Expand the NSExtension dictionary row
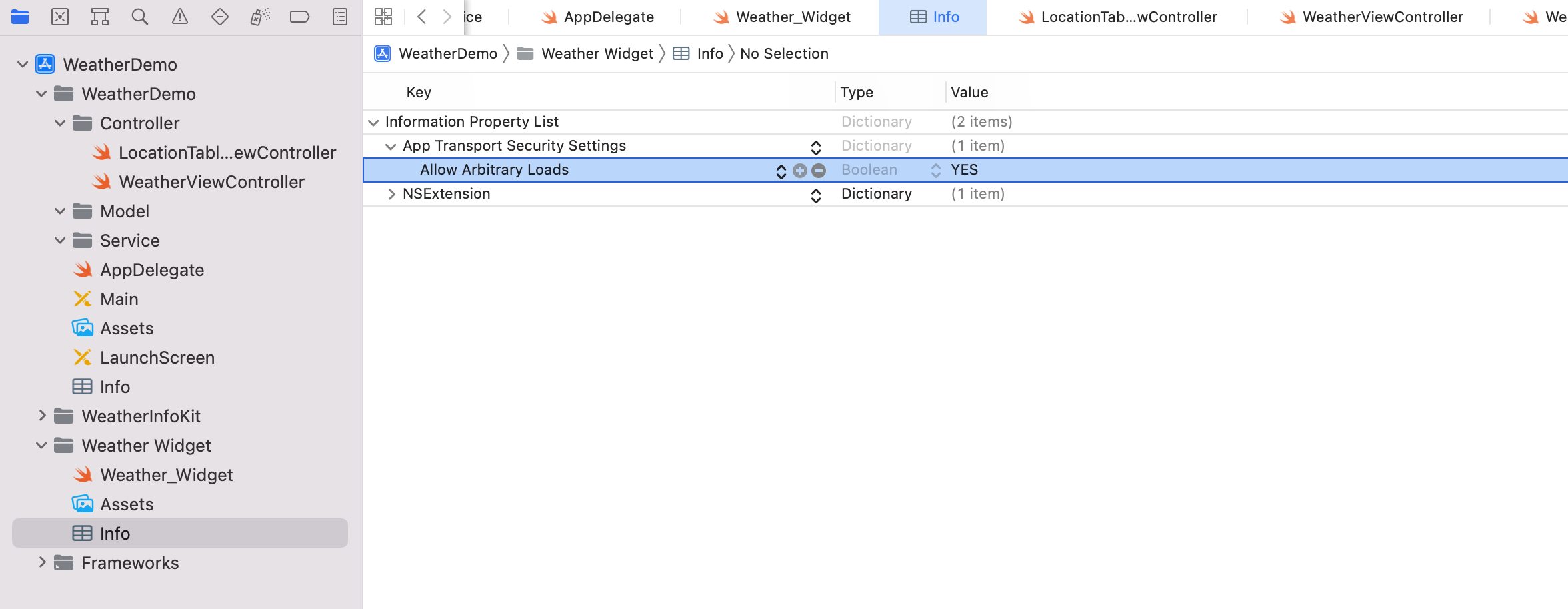This screenshot has height=609, width=1568. point(391,194)
